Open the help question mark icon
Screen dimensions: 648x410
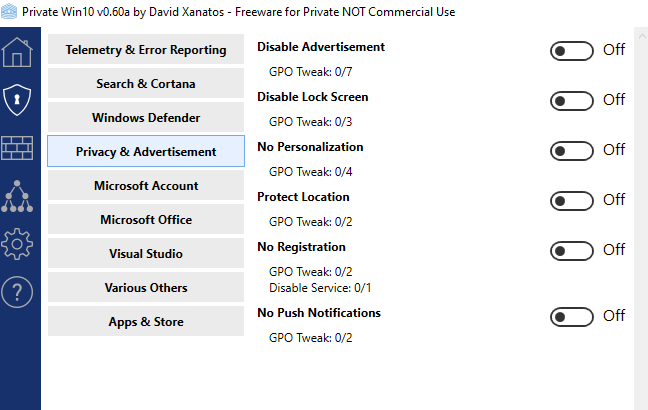pyautogui.click(x=18, y=291)
